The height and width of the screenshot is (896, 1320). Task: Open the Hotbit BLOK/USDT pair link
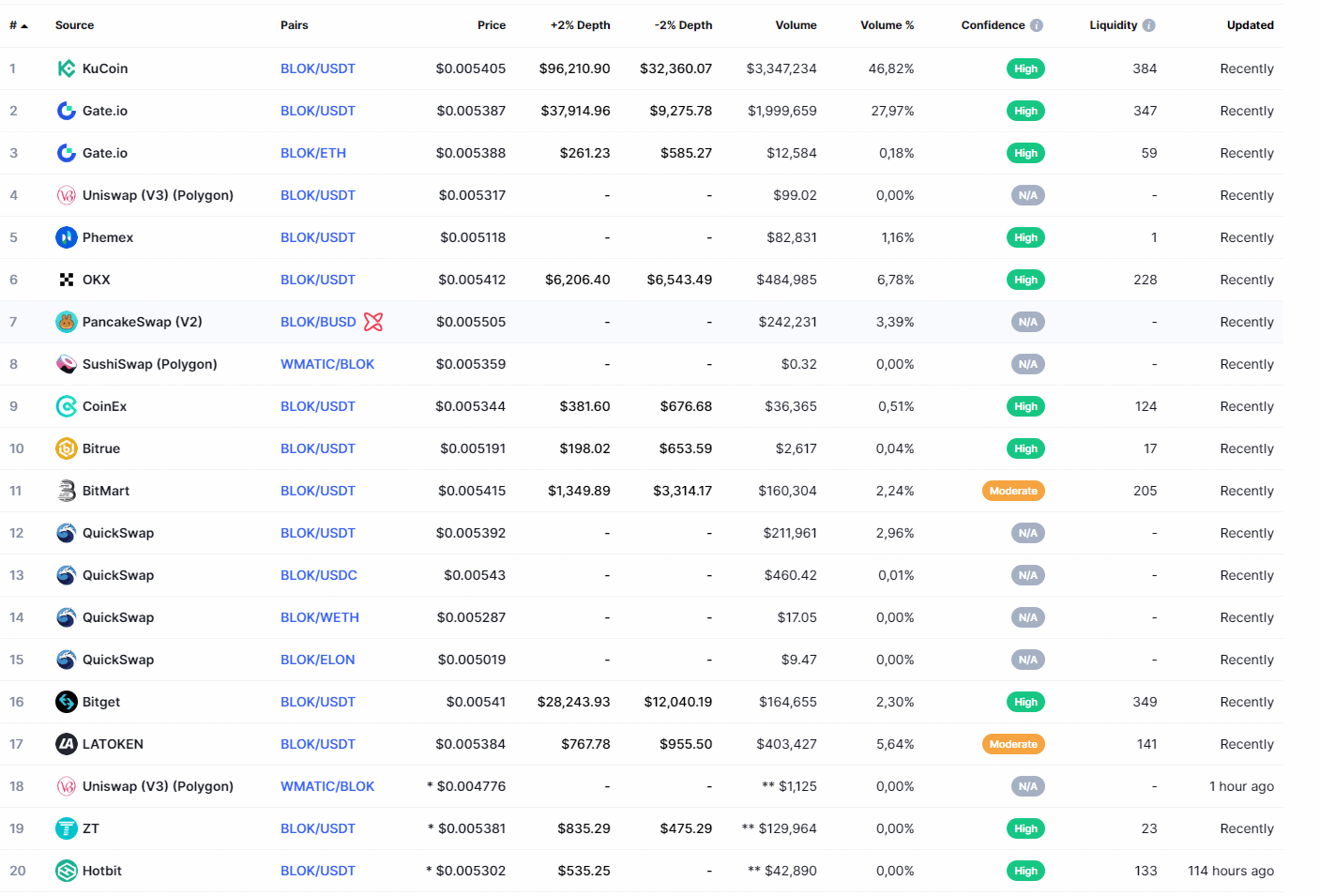click(x=317, y=871)
